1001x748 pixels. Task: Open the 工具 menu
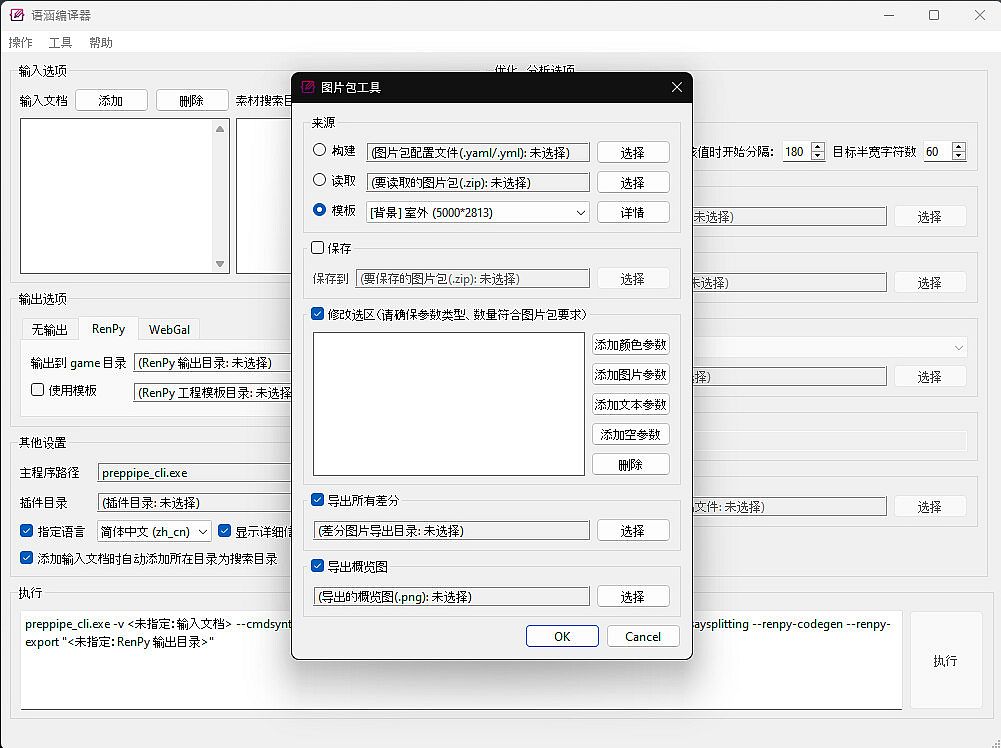pyautogui.click(x=60, y=43)
